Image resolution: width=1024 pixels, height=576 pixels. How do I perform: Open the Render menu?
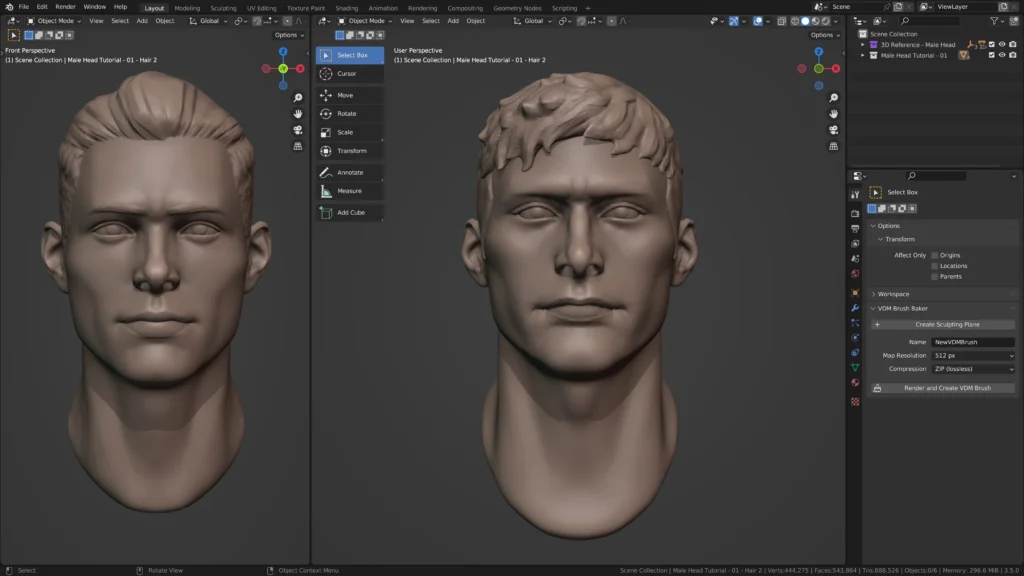tap(65, 7)
